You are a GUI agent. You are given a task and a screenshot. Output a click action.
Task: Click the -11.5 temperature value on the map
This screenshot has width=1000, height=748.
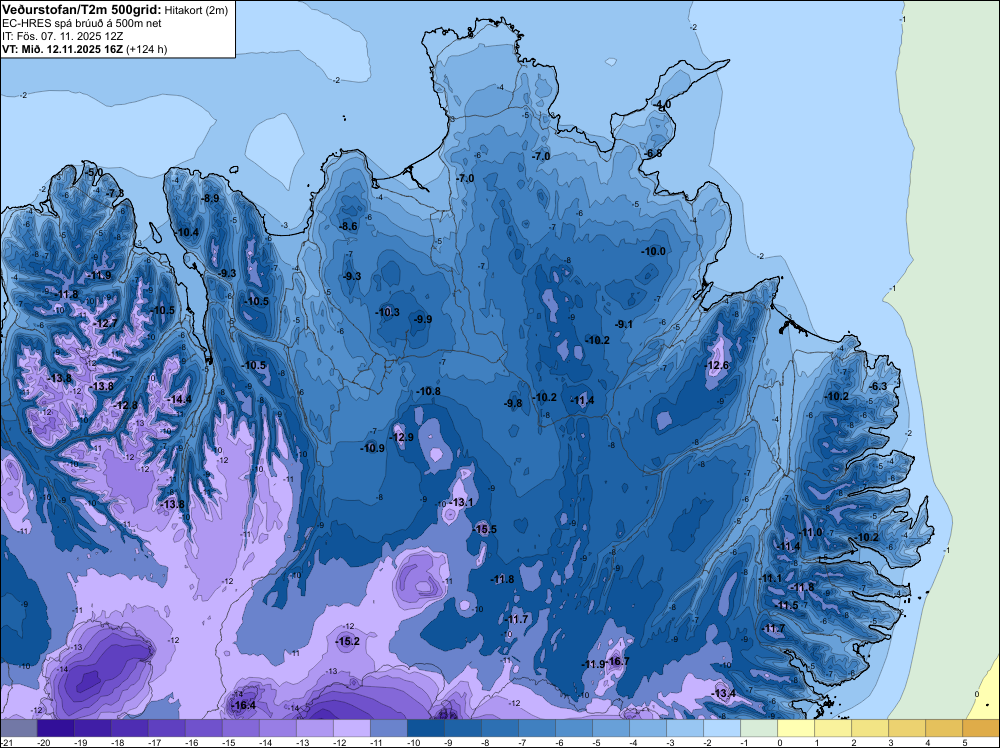click(788, 606)
